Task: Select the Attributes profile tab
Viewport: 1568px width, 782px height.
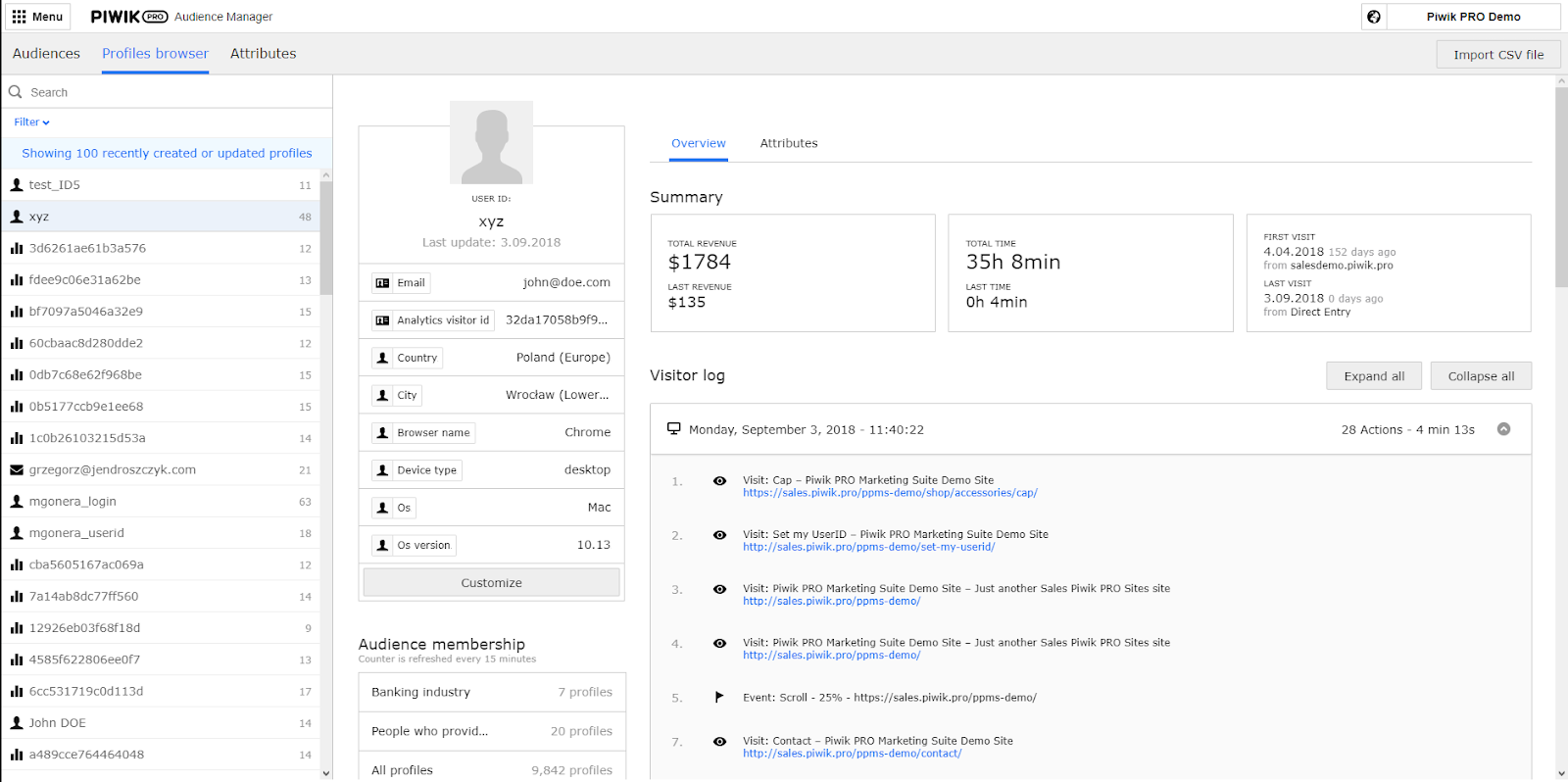Action: [789, 143]
